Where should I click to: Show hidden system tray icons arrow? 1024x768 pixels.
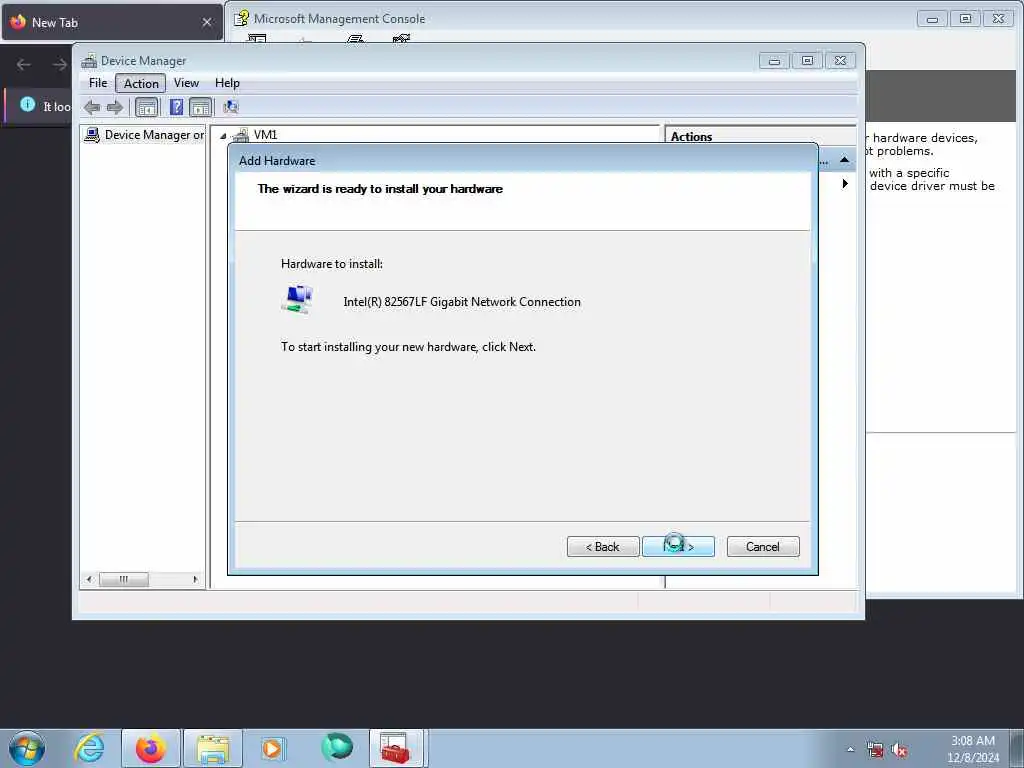pyautogui.click(x=850, y=750)
